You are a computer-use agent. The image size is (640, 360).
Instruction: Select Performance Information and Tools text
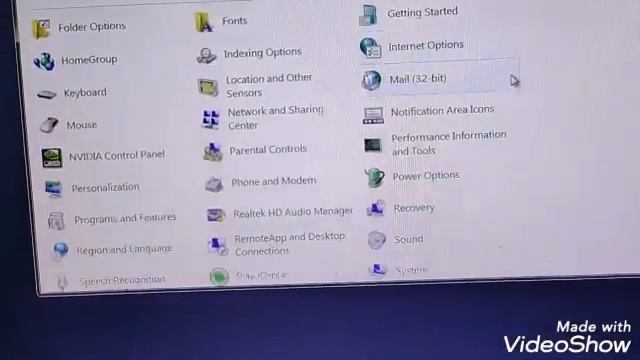(x=449, y=143)
